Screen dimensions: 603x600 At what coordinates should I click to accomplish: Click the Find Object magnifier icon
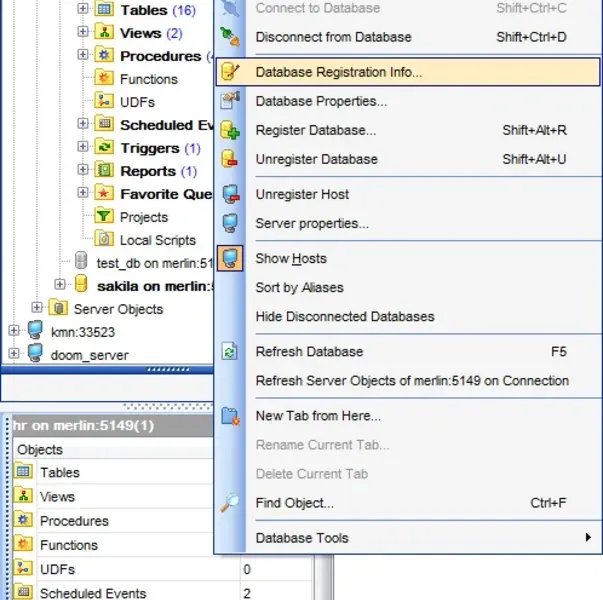click(x=230, y=503)
